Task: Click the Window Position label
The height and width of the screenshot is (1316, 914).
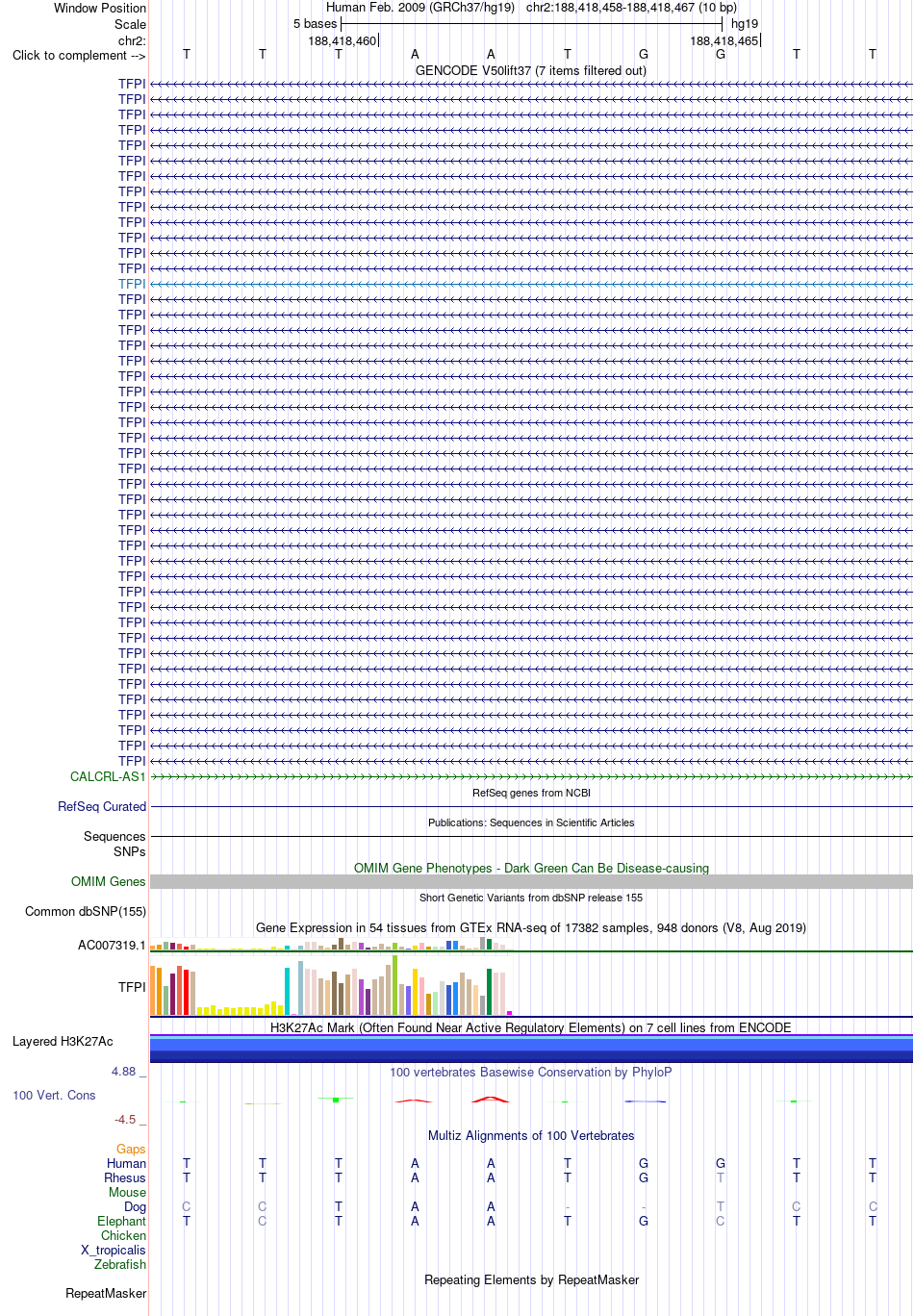Action: [100, 8]
